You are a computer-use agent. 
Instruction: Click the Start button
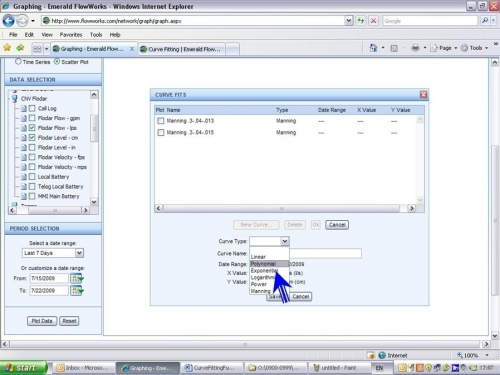click(x=23, y=368)
